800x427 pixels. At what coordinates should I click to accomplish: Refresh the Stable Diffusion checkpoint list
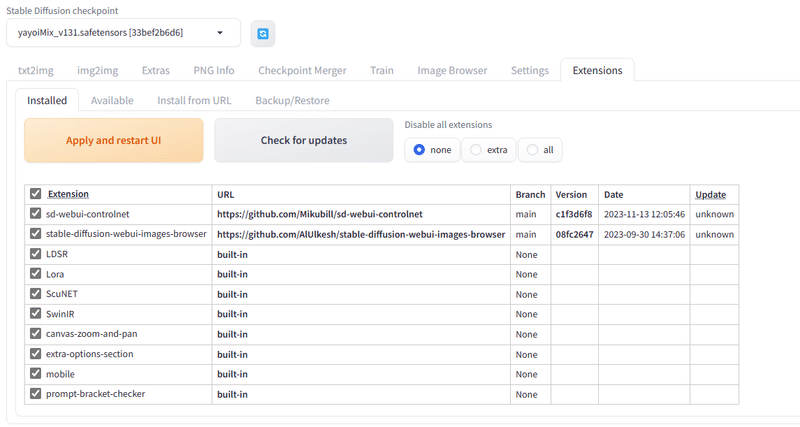coord(263,34)
